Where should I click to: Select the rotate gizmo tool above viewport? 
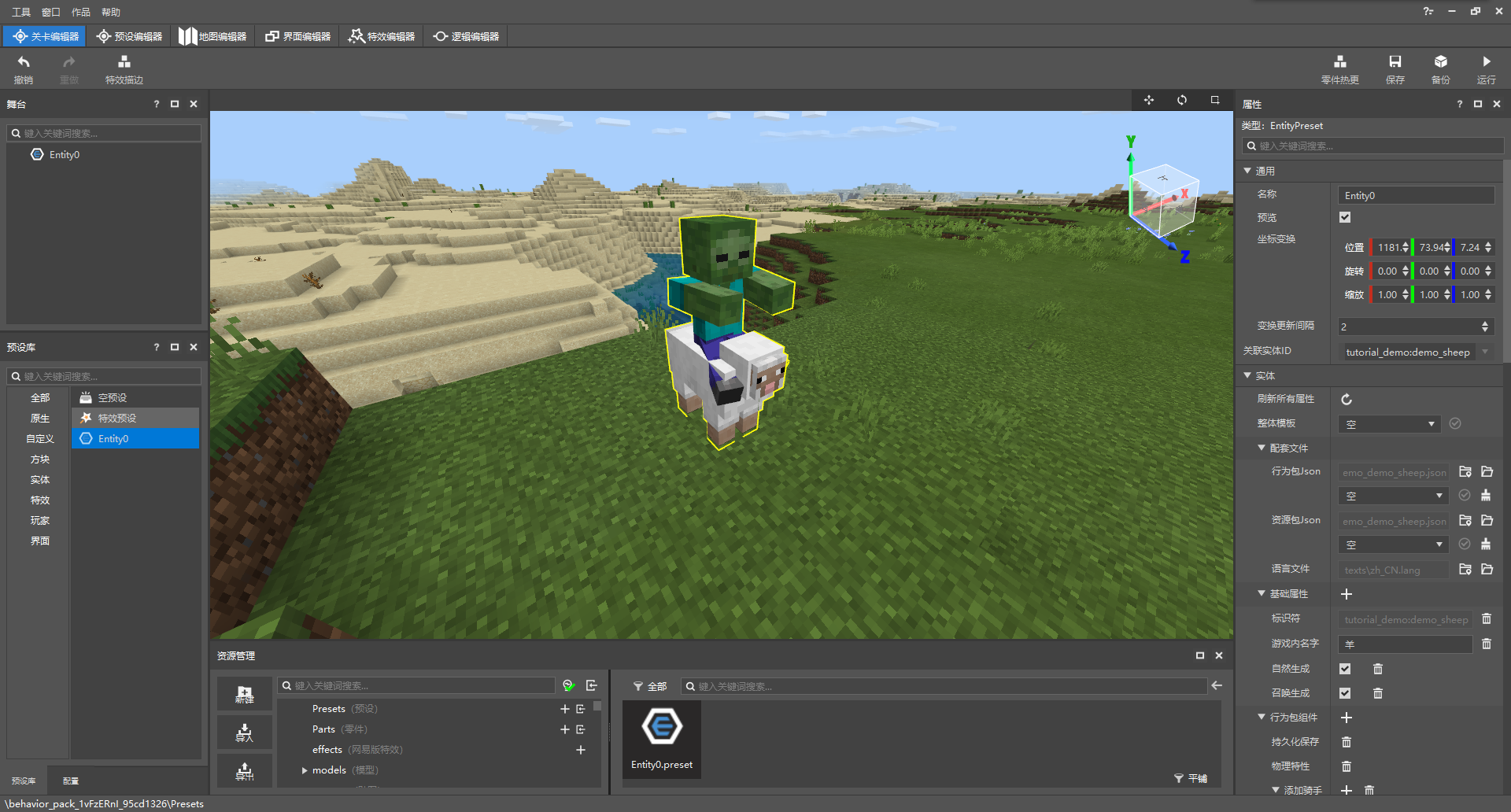click(x=1182, y=100)
